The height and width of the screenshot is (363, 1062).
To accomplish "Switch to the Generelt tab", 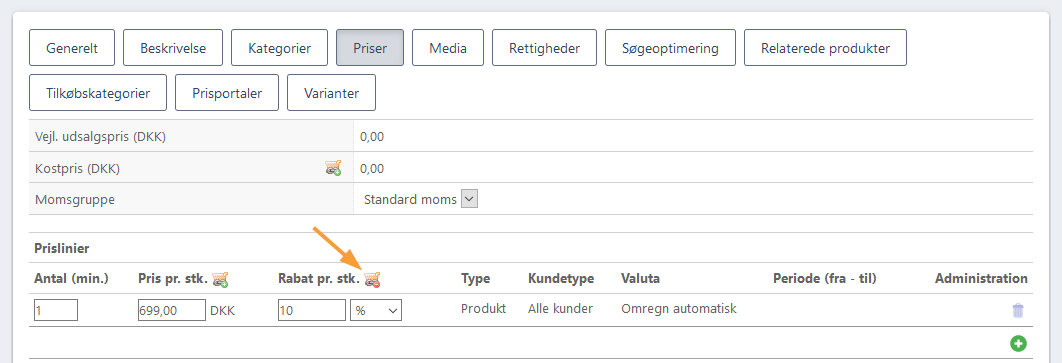I will tap(72, 48).
